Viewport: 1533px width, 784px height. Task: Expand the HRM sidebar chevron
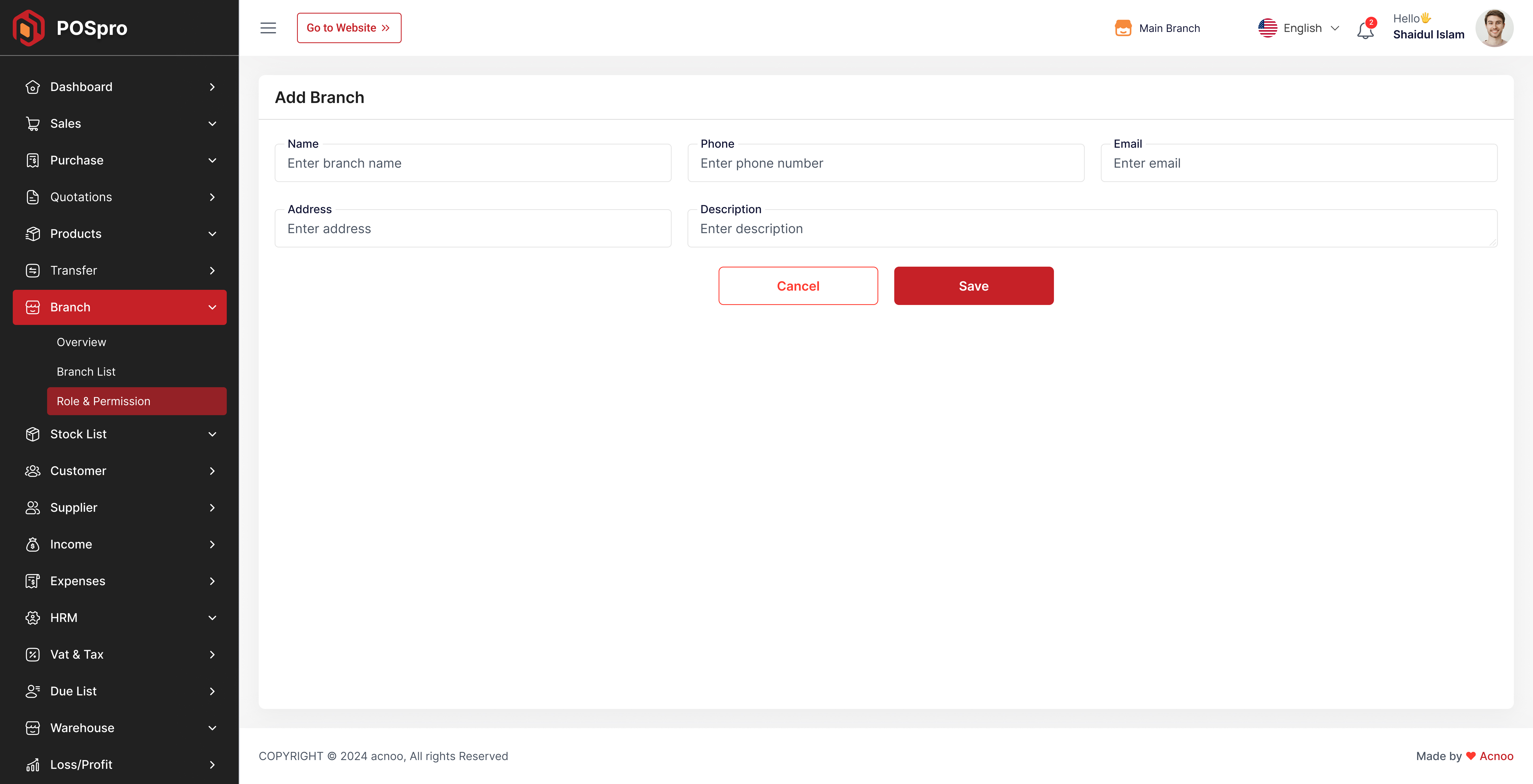coord(212,618)
